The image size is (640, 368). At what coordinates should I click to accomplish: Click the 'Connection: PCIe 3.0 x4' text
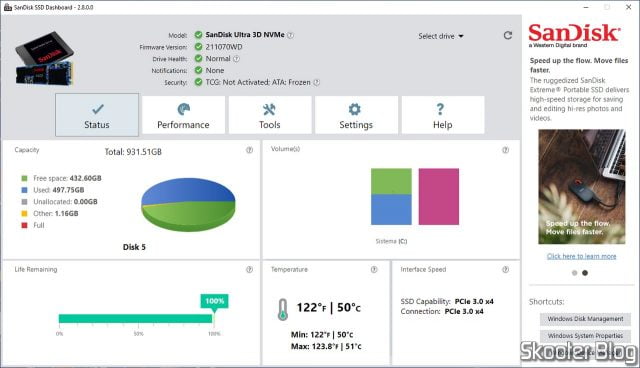click(x=442, y=311)
